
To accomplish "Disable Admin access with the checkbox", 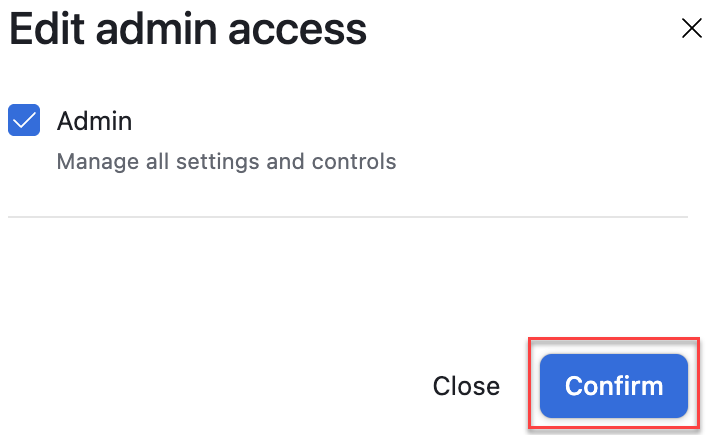I will (24, 121).
